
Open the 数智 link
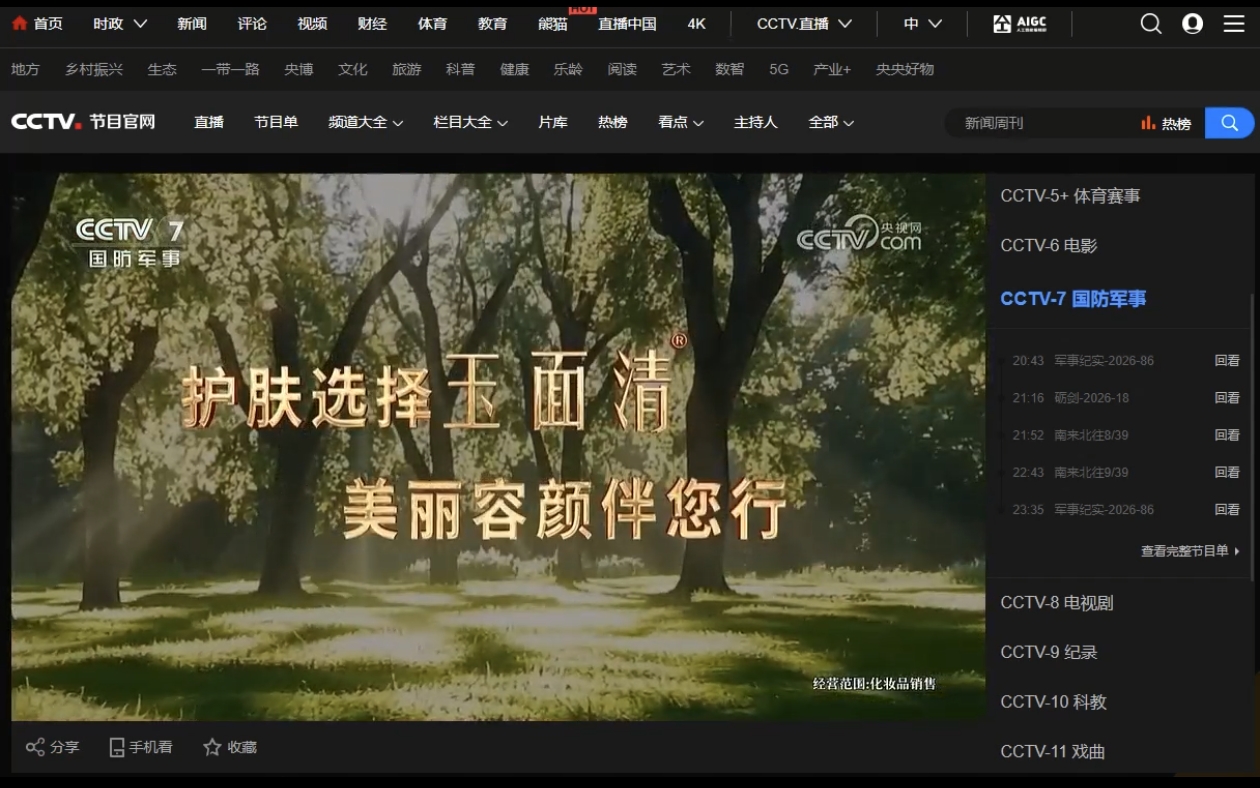point(730,69)
